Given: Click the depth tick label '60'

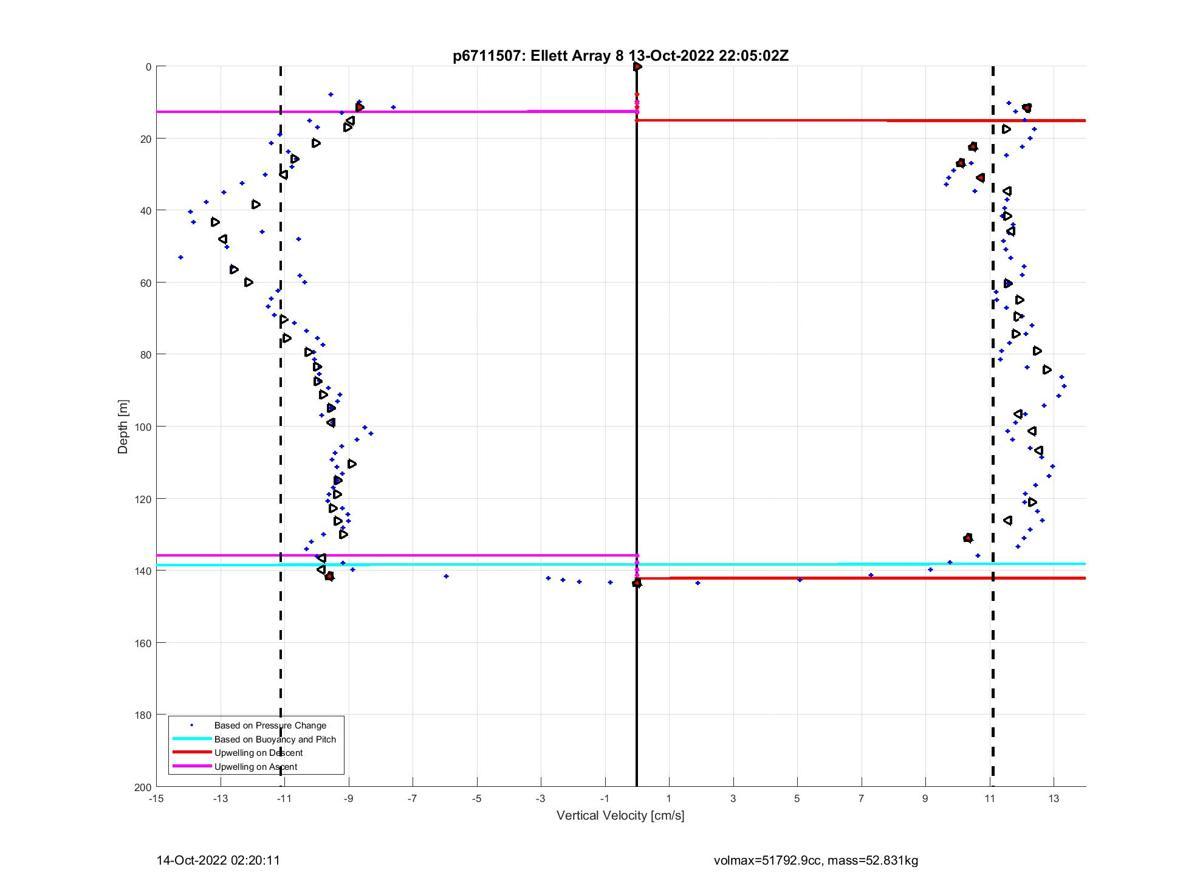Looking at the screenshot, I should point(145,283).
